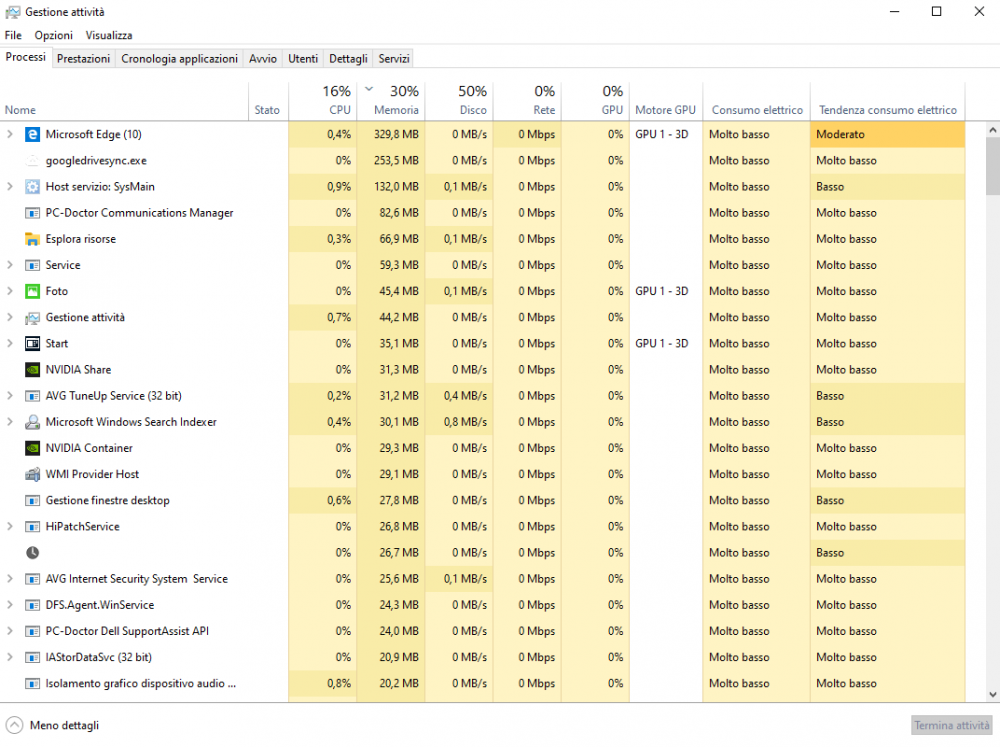Screen dimensions: 1000x747
Task: Click the Meno dettagli button
Action: [x=52, y=725]
